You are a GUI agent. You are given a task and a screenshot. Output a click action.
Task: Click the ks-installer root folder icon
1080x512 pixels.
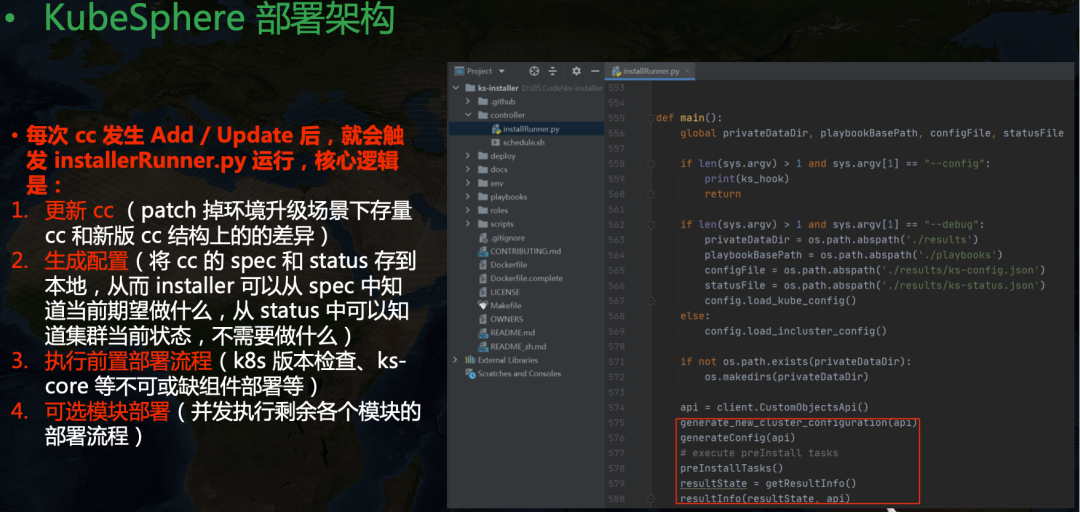[470, 88]
